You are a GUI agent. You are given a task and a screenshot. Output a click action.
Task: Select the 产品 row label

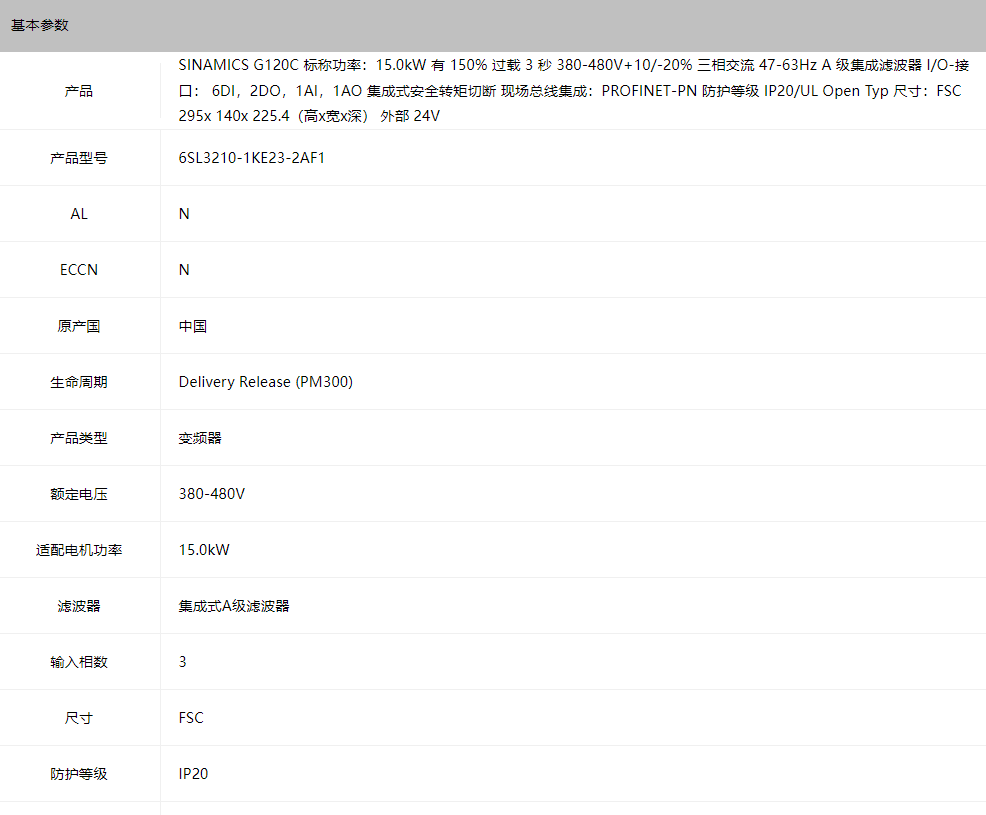tap(79, 91)
